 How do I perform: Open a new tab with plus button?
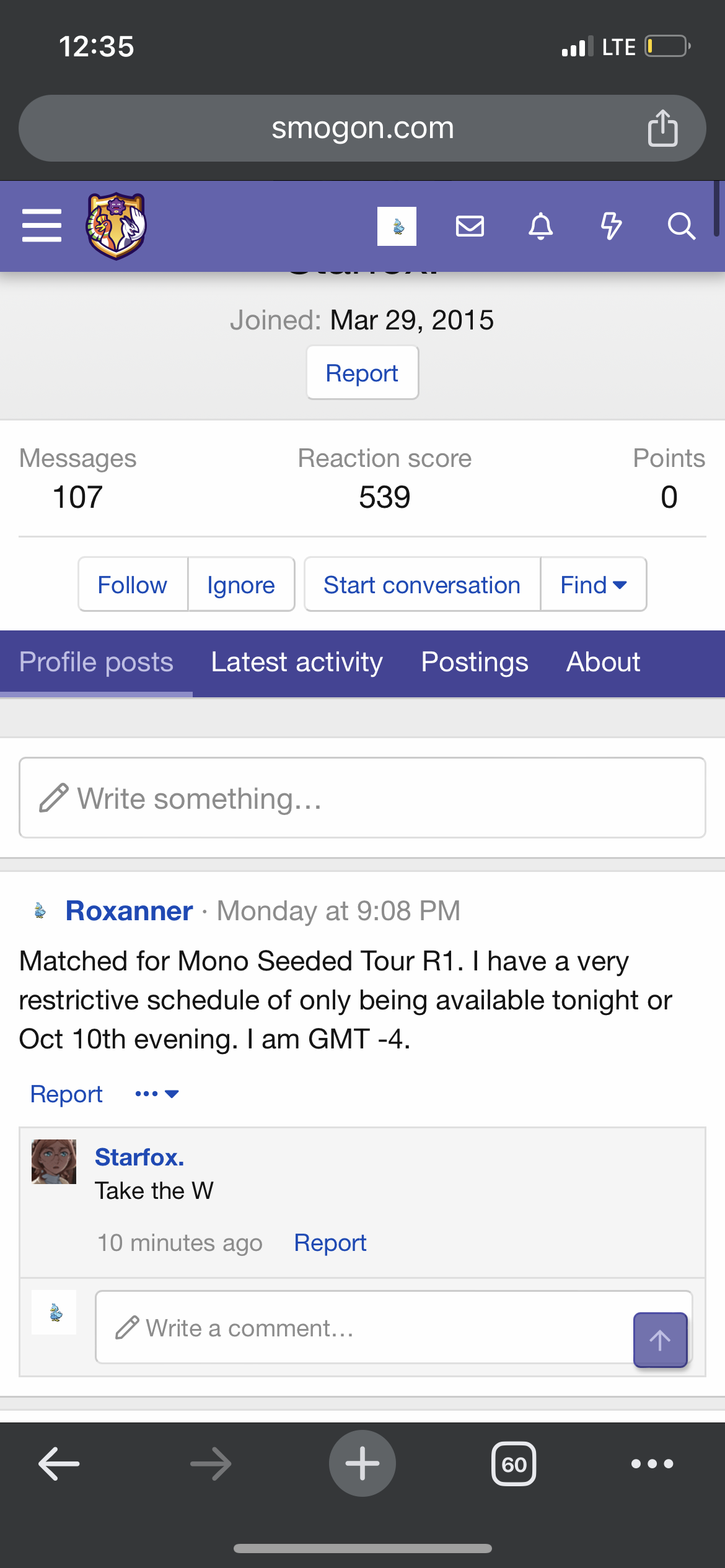click(362, 1464)
